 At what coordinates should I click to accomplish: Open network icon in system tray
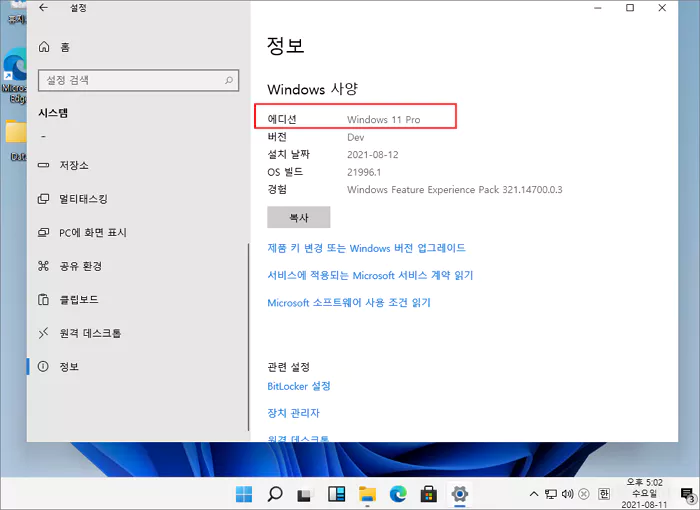pyautogui.click(x=551, y=494)
